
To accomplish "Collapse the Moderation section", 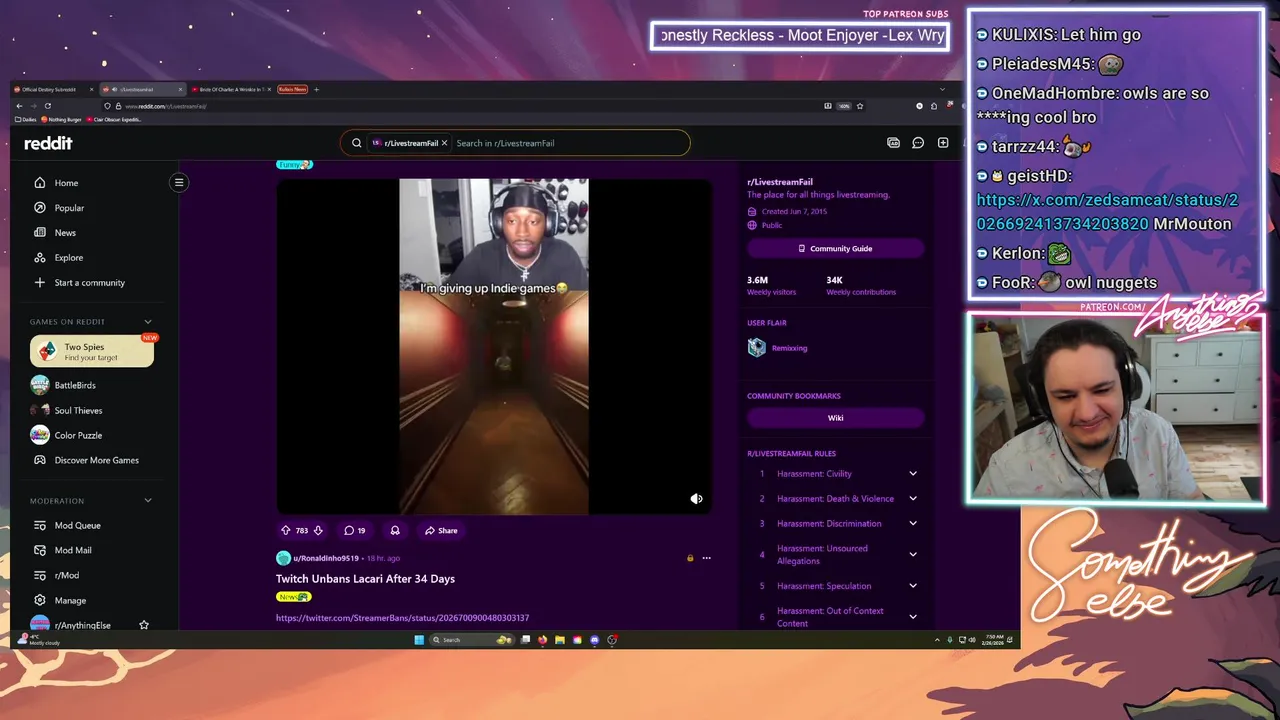I will point(148,501).
